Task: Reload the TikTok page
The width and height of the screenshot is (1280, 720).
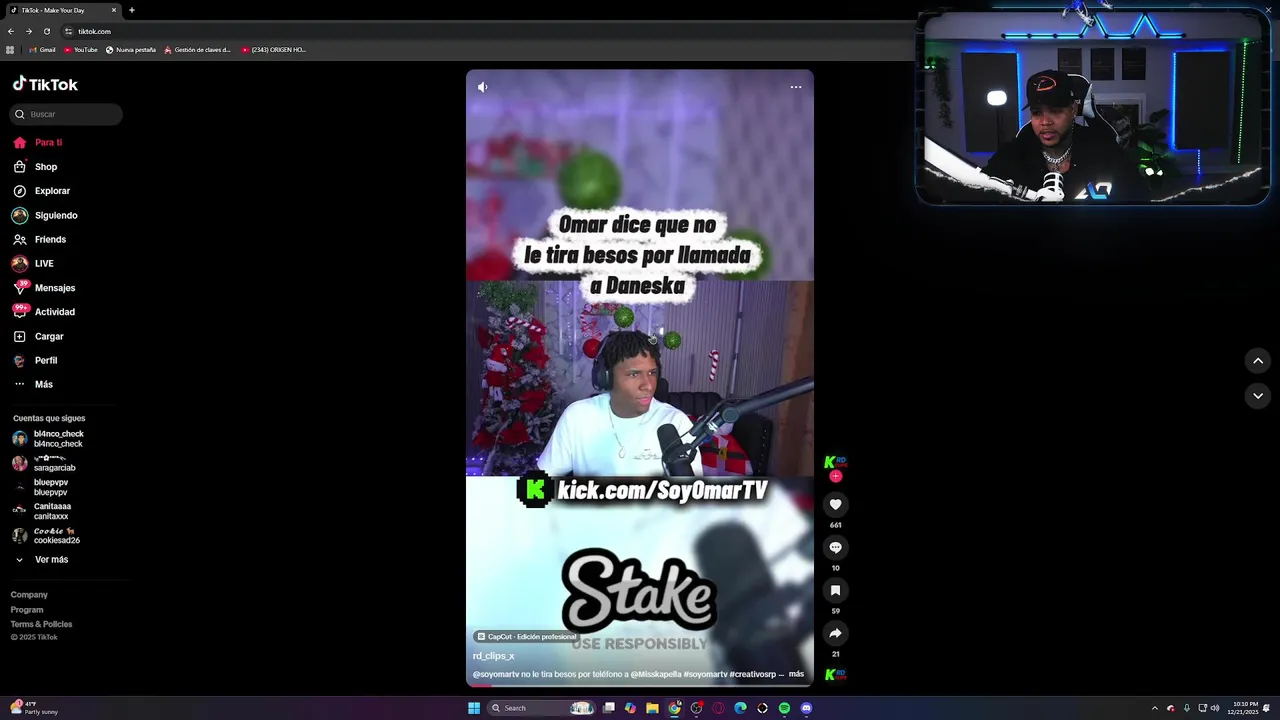Action: coord(46,31)
